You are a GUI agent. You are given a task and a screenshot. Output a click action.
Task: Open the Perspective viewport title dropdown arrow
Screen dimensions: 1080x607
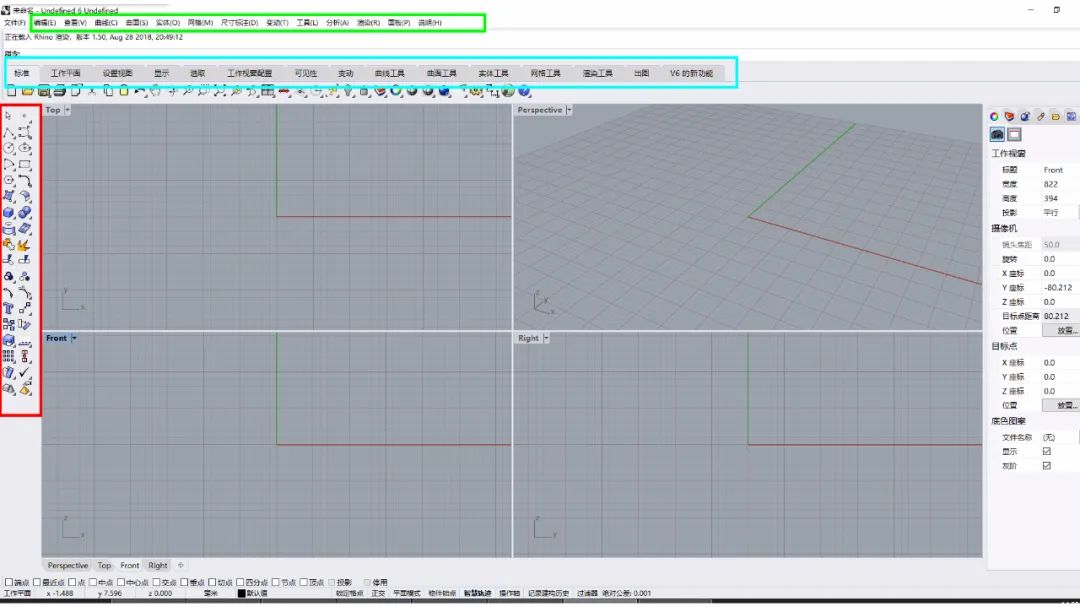pyautogui.click(x=569, y=110)
